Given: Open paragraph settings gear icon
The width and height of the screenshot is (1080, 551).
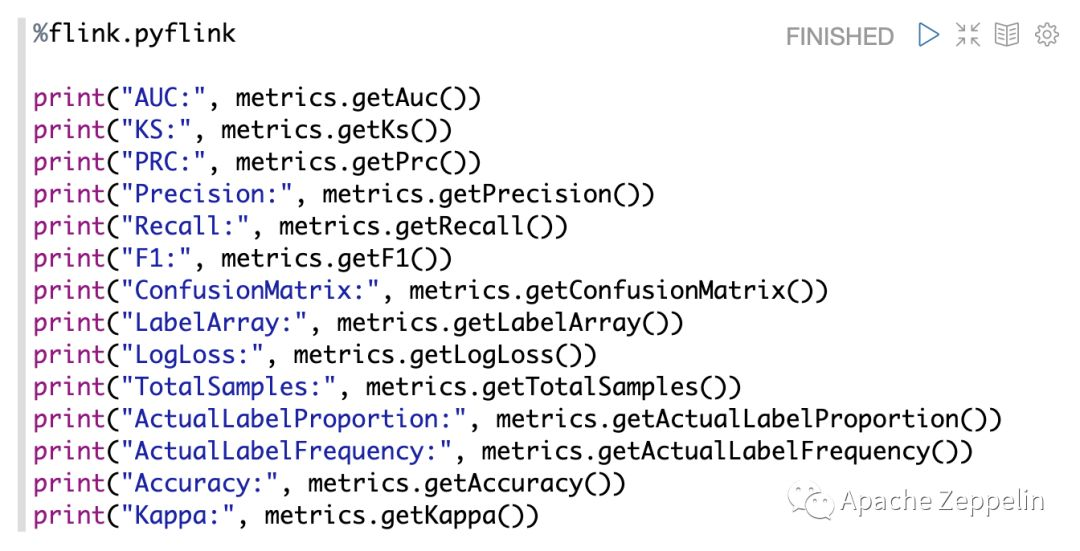Looking at the screenshot, I should point(1046,34).
